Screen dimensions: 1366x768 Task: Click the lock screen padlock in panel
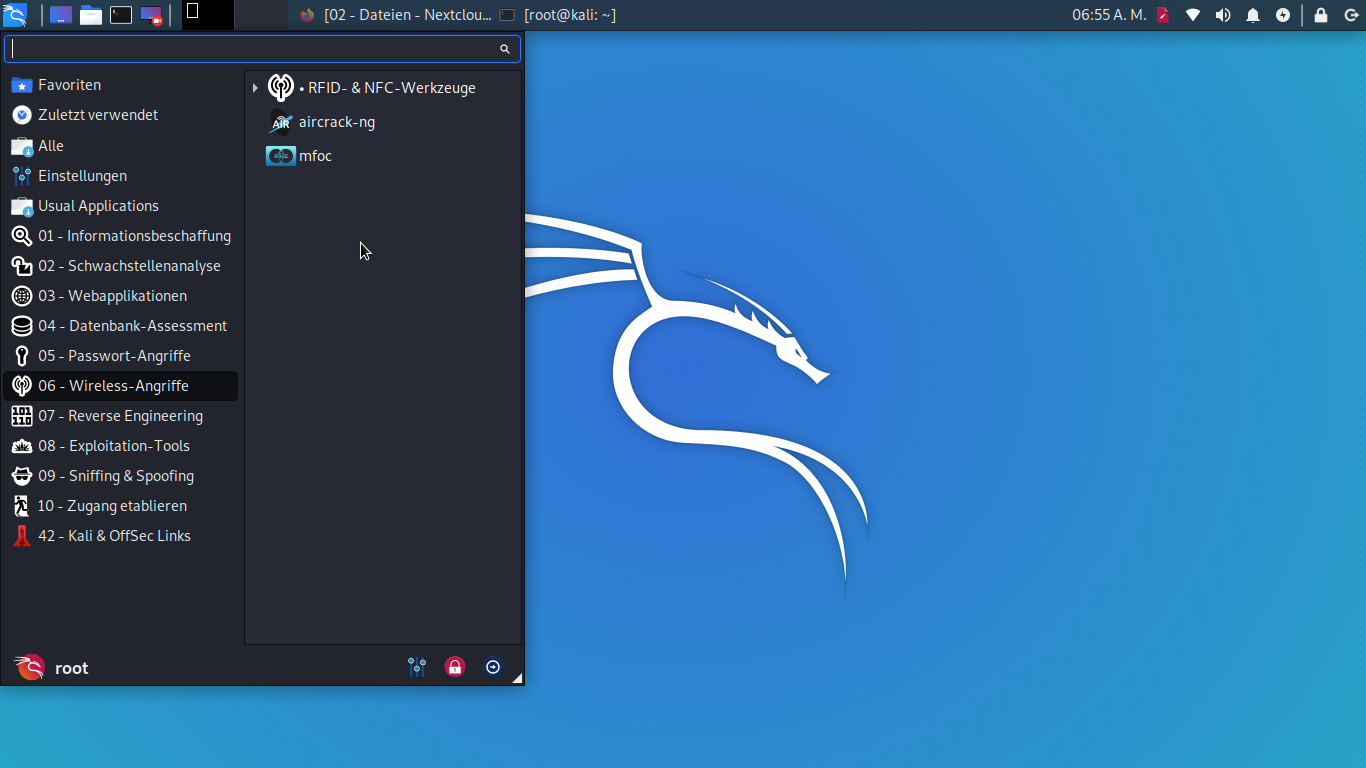[1321, 15]
